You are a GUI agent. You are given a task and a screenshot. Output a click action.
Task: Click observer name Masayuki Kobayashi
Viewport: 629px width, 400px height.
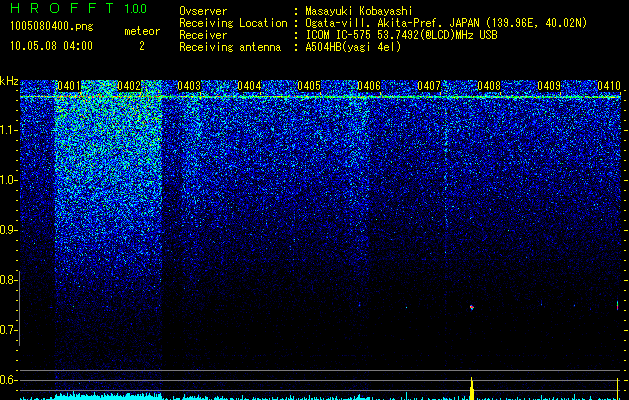click(359, 11)
